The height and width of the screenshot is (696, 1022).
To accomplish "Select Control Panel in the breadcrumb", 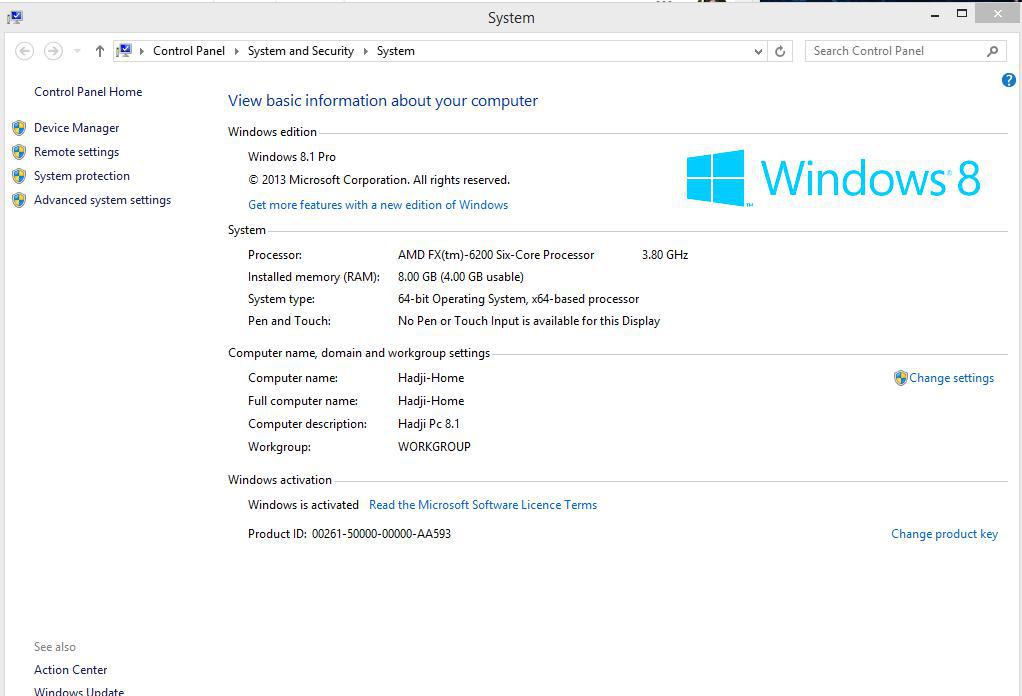I will (188, 51).
